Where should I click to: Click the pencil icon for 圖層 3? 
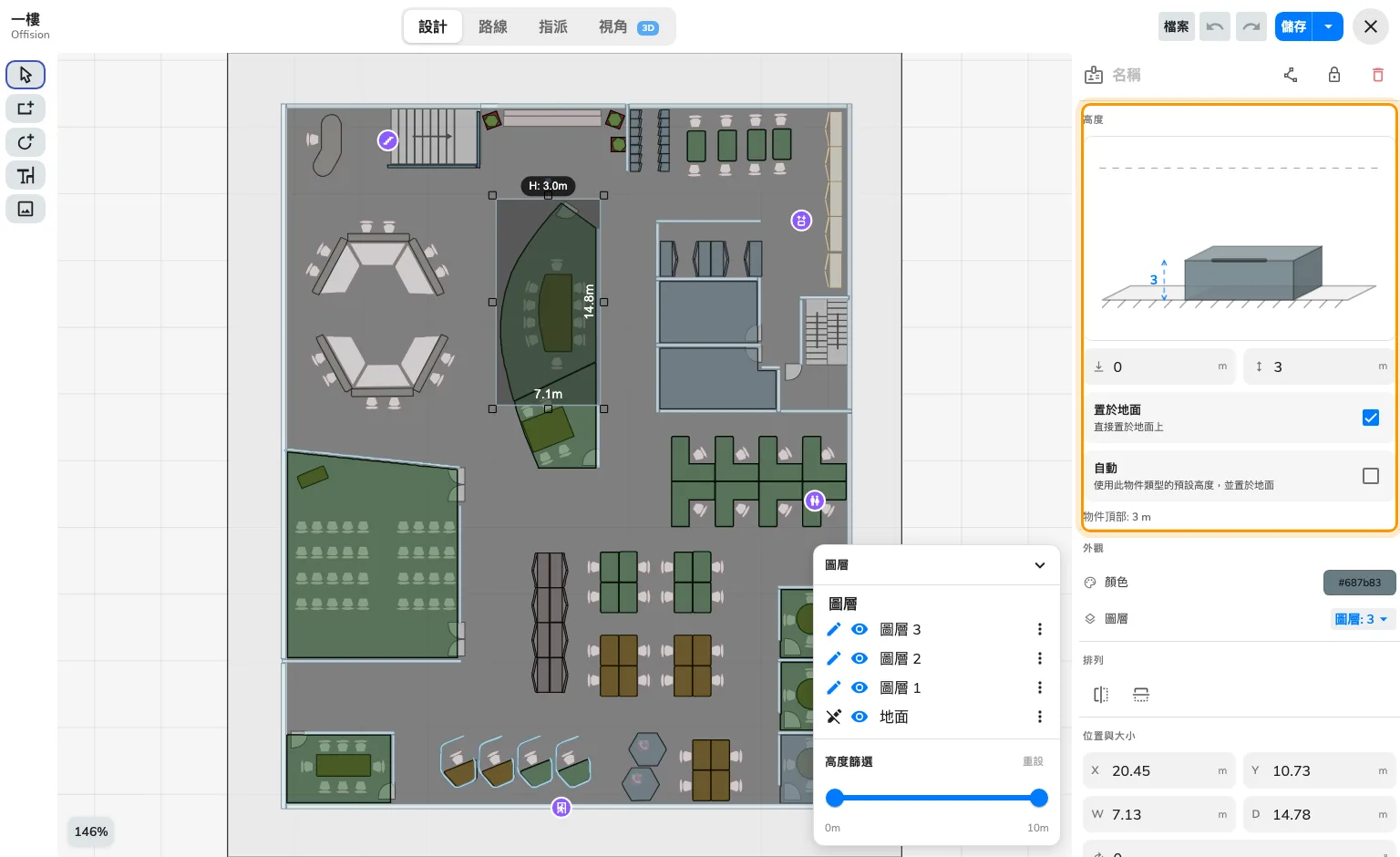click(833, 629)
